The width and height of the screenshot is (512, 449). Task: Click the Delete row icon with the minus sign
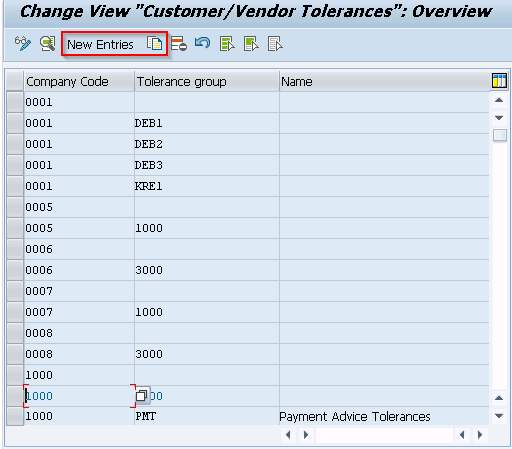[179, 44]
